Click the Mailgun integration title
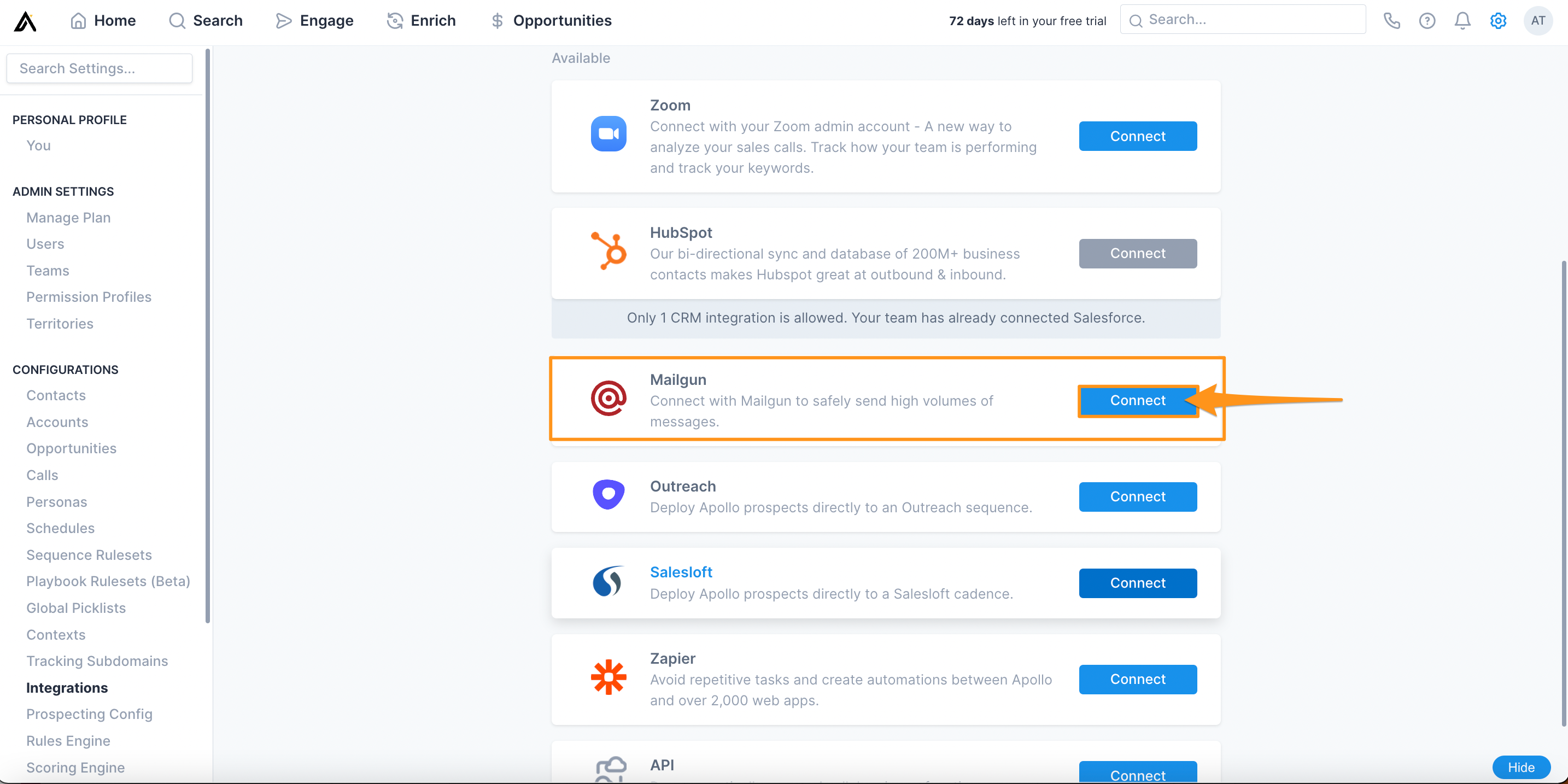 coord(678,380)
